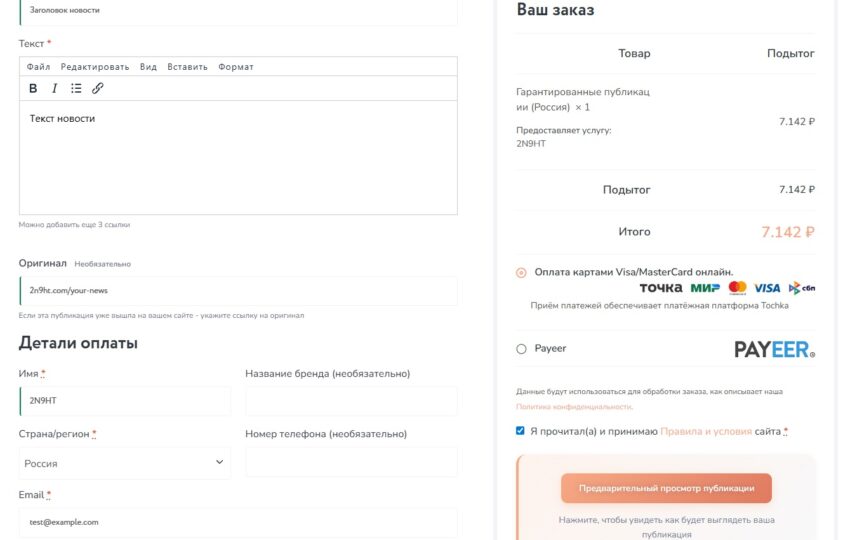Open the Редактировать menu in editor

click(x=95, y=67)
